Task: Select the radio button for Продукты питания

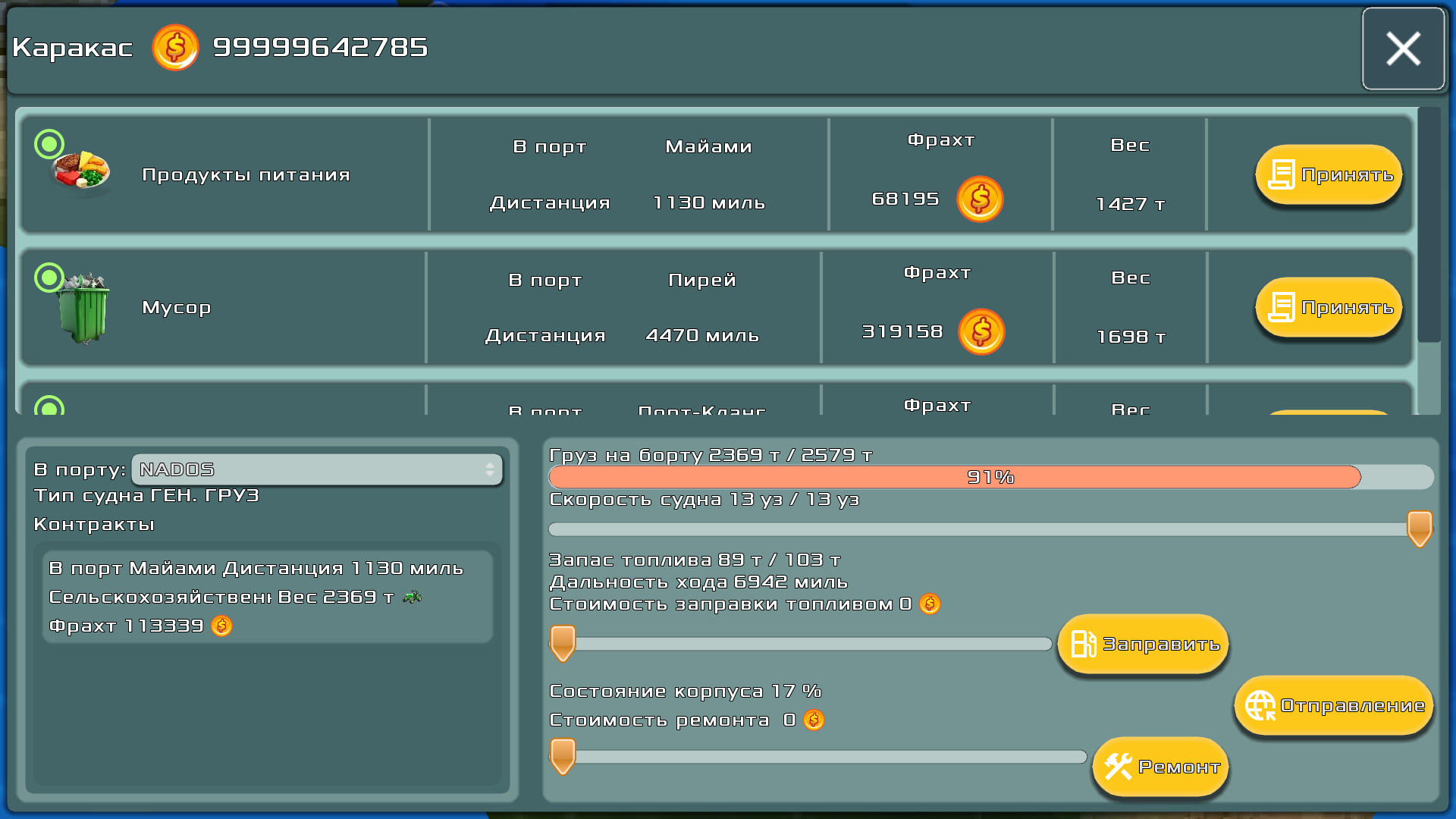Action: click(x=49, y=143)
